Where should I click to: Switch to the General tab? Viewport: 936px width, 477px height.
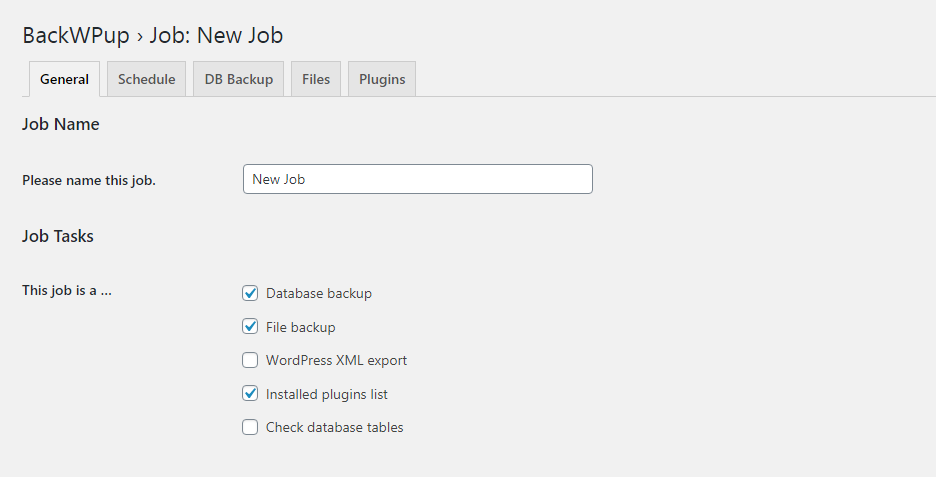[64, 80]
